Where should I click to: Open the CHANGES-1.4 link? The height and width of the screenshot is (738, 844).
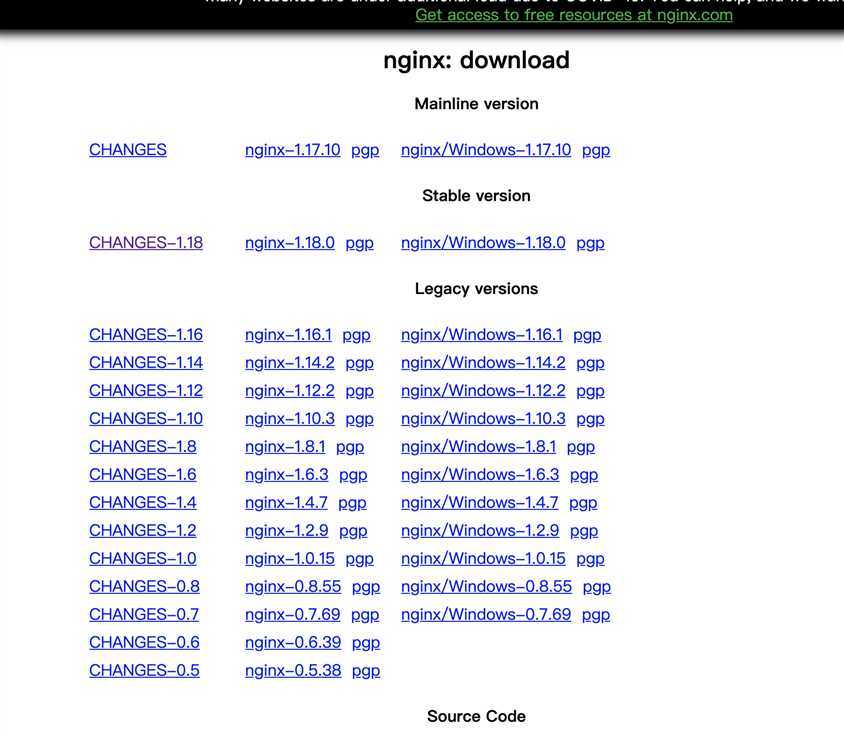click(x=143, y=503)
